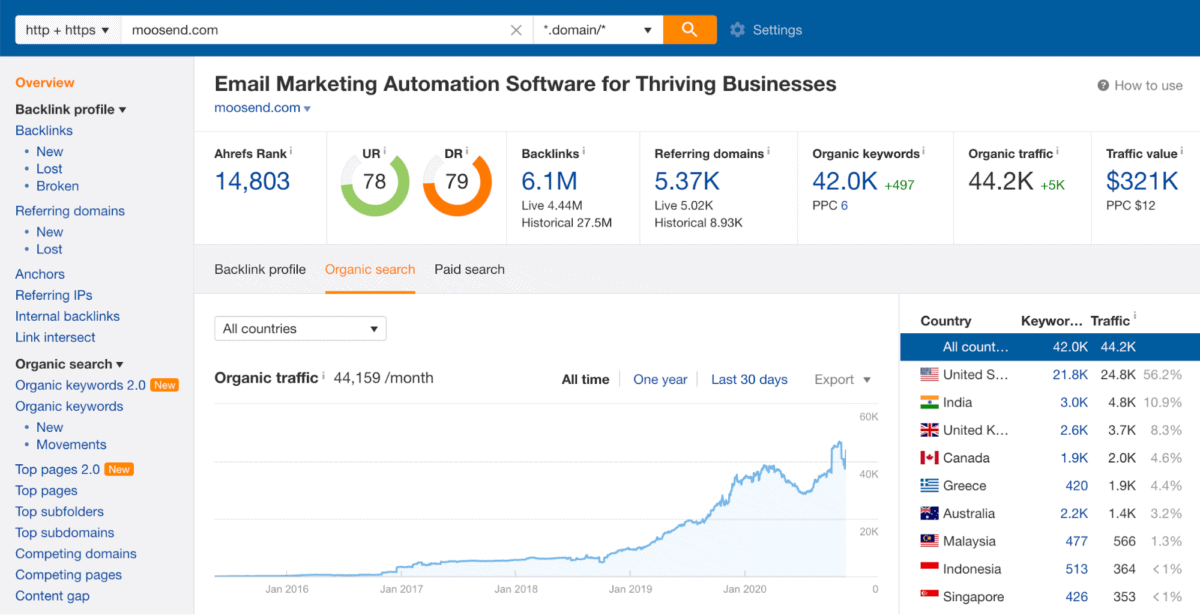Click the 5.37K referring domains value
The image size is (1200, 615).
tap(687, 181)
